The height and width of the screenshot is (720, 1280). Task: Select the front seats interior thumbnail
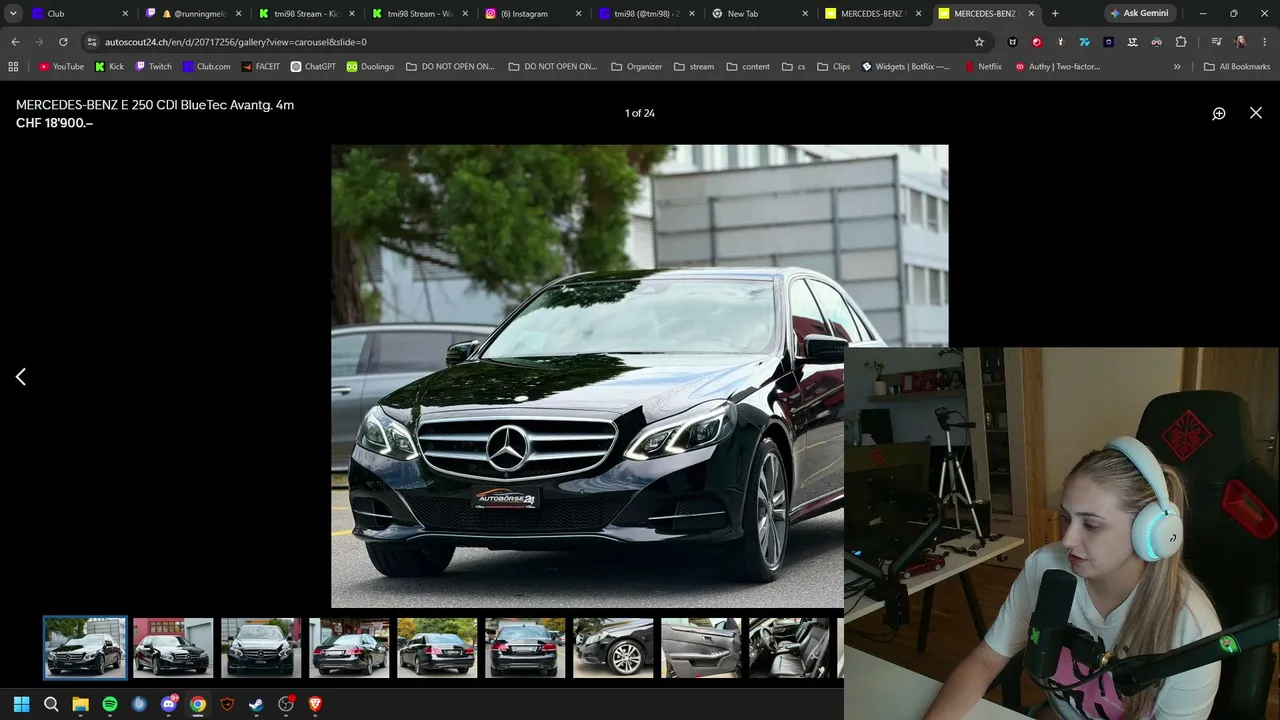(x=789, y=647)
